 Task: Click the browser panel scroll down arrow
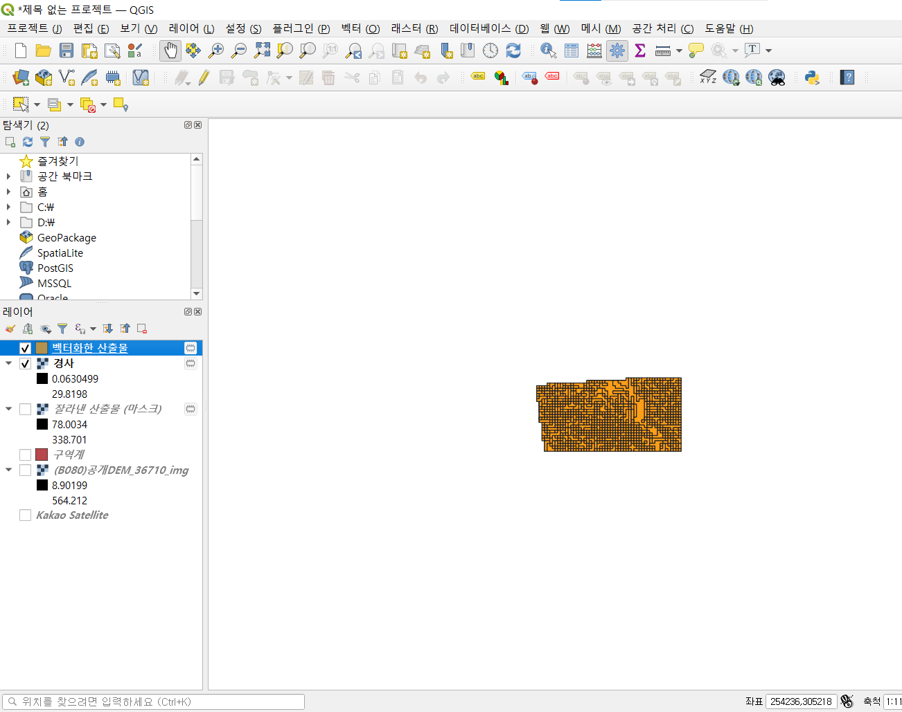pos(196,293)
